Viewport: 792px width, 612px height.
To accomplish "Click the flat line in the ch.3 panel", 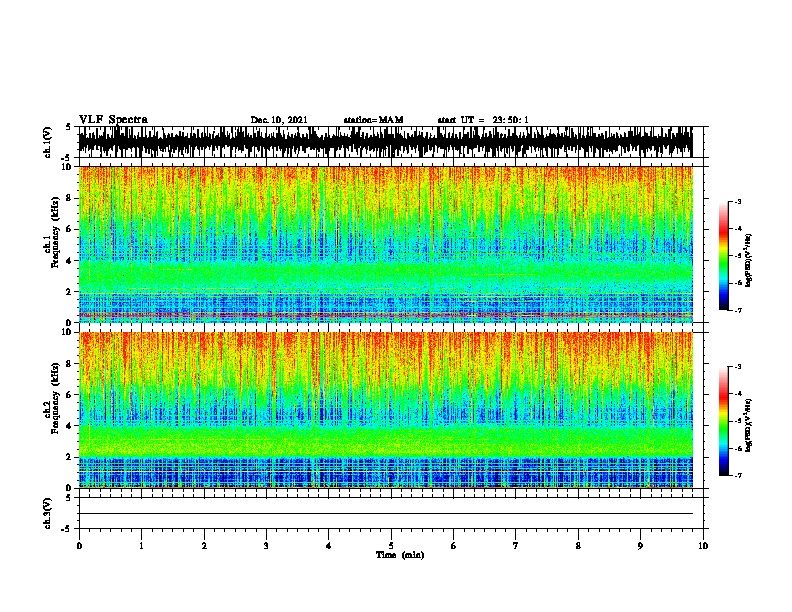I will click(385, 514).
